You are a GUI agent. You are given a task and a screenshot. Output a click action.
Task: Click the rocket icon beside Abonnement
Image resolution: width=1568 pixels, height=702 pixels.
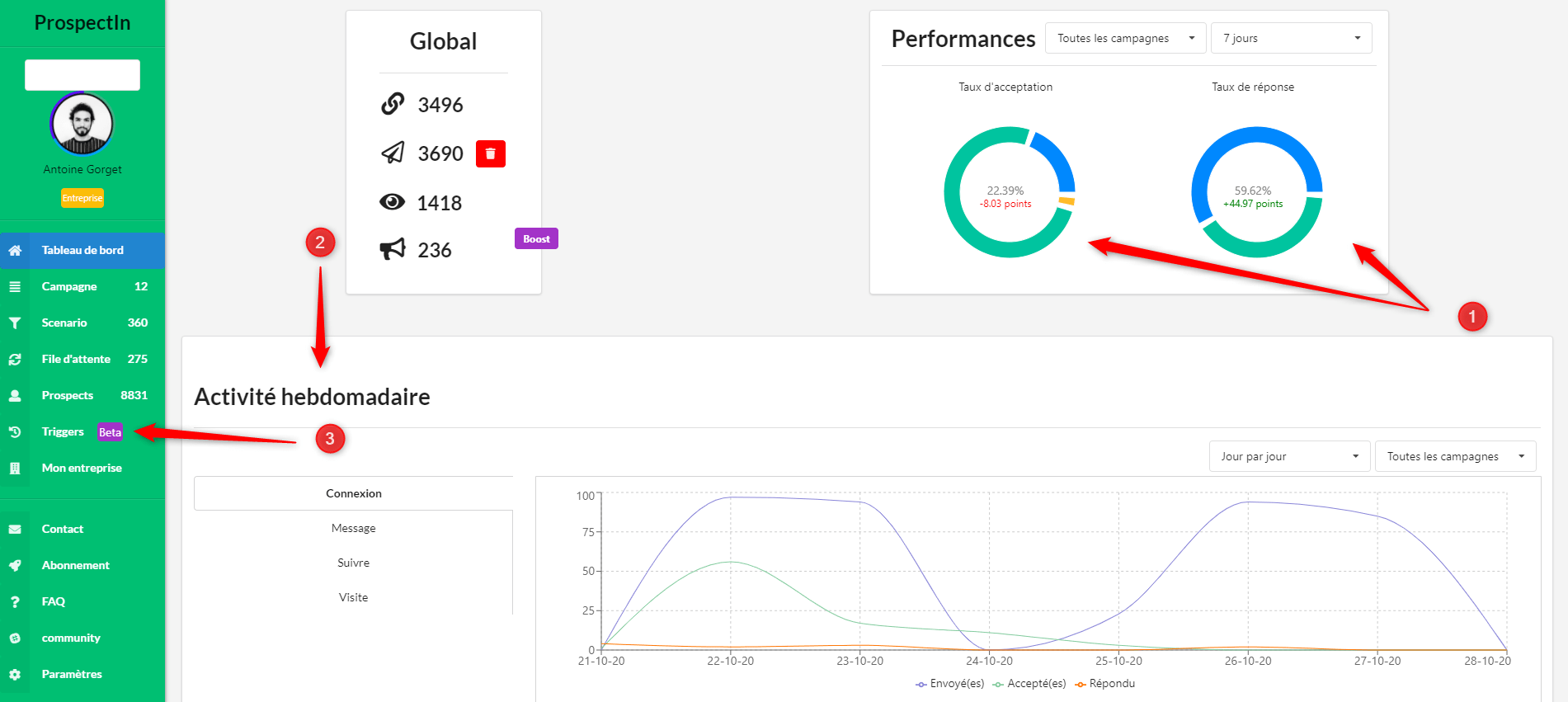pyautogui.click(x=15, y=565)
